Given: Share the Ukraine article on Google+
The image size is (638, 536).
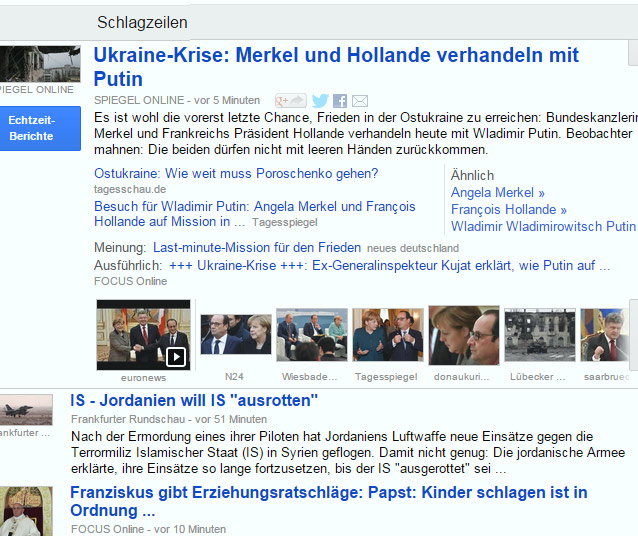Looking at the screenshot, I should [x=291, y=101].
